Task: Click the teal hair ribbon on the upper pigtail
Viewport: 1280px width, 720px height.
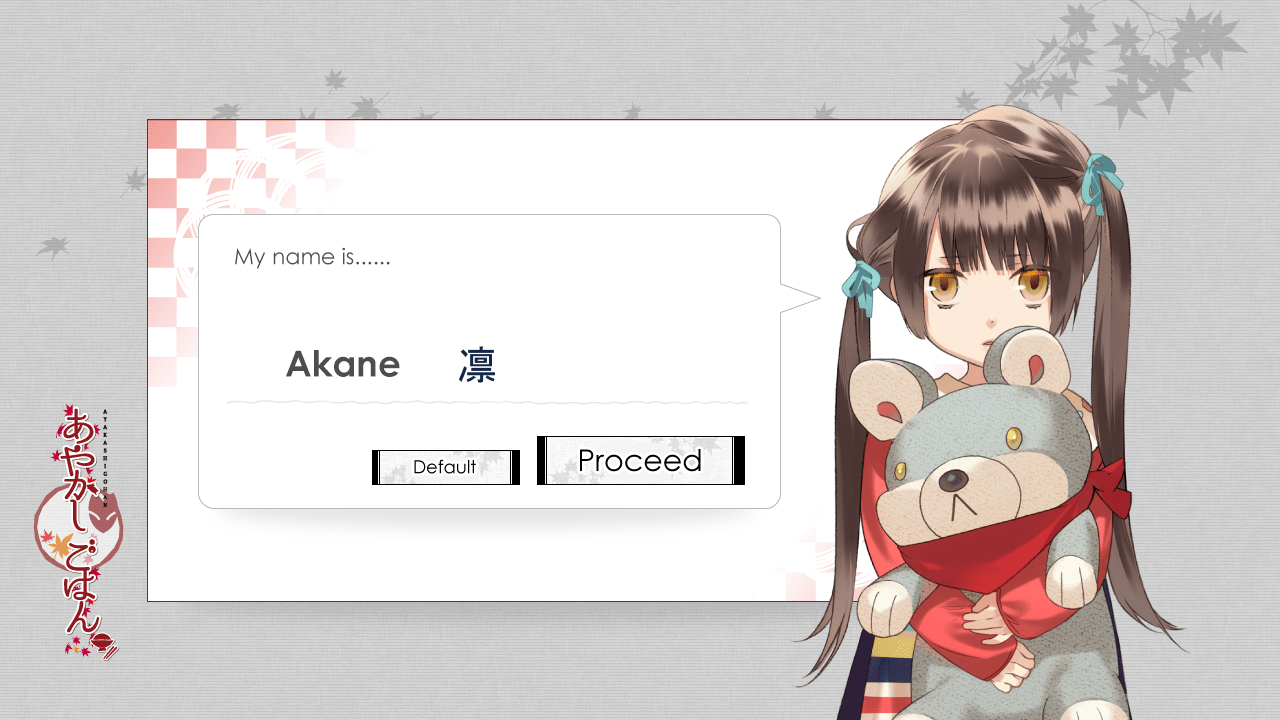Action: 1101,182
